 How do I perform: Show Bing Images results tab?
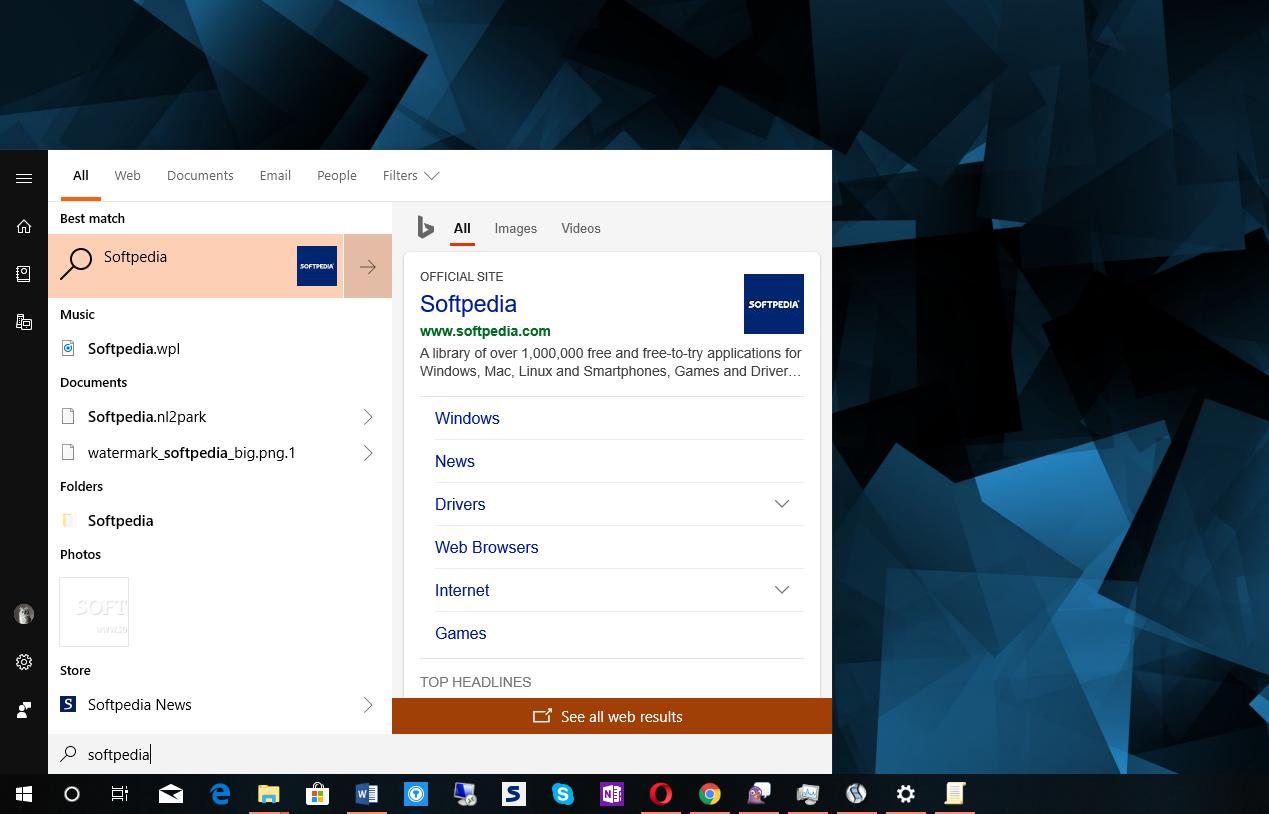tap(516, 229)
